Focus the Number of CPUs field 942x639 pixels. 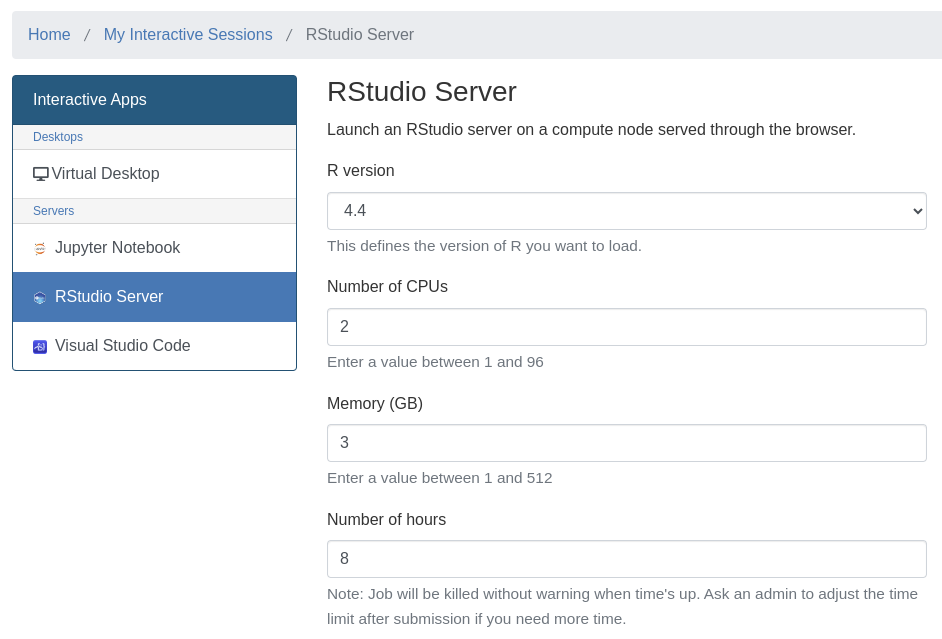point(626,327)
